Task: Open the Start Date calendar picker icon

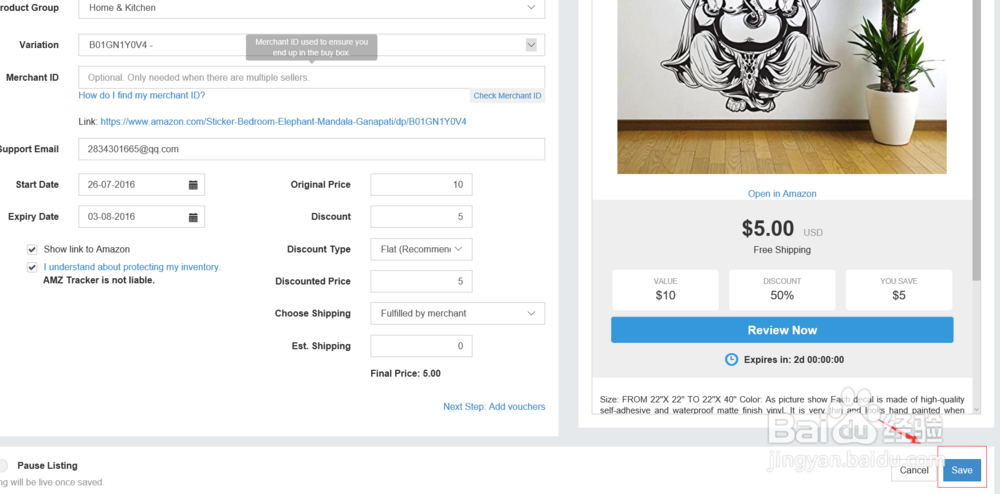Action: point(193,185)
